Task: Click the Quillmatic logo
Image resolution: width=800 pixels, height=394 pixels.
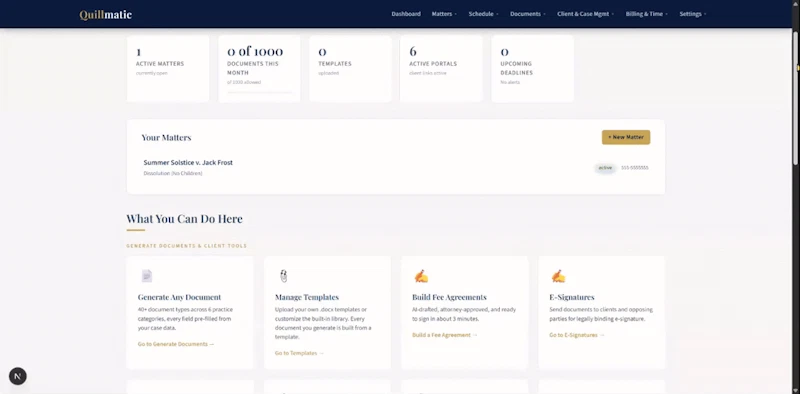Action: [x=106, y=15]
